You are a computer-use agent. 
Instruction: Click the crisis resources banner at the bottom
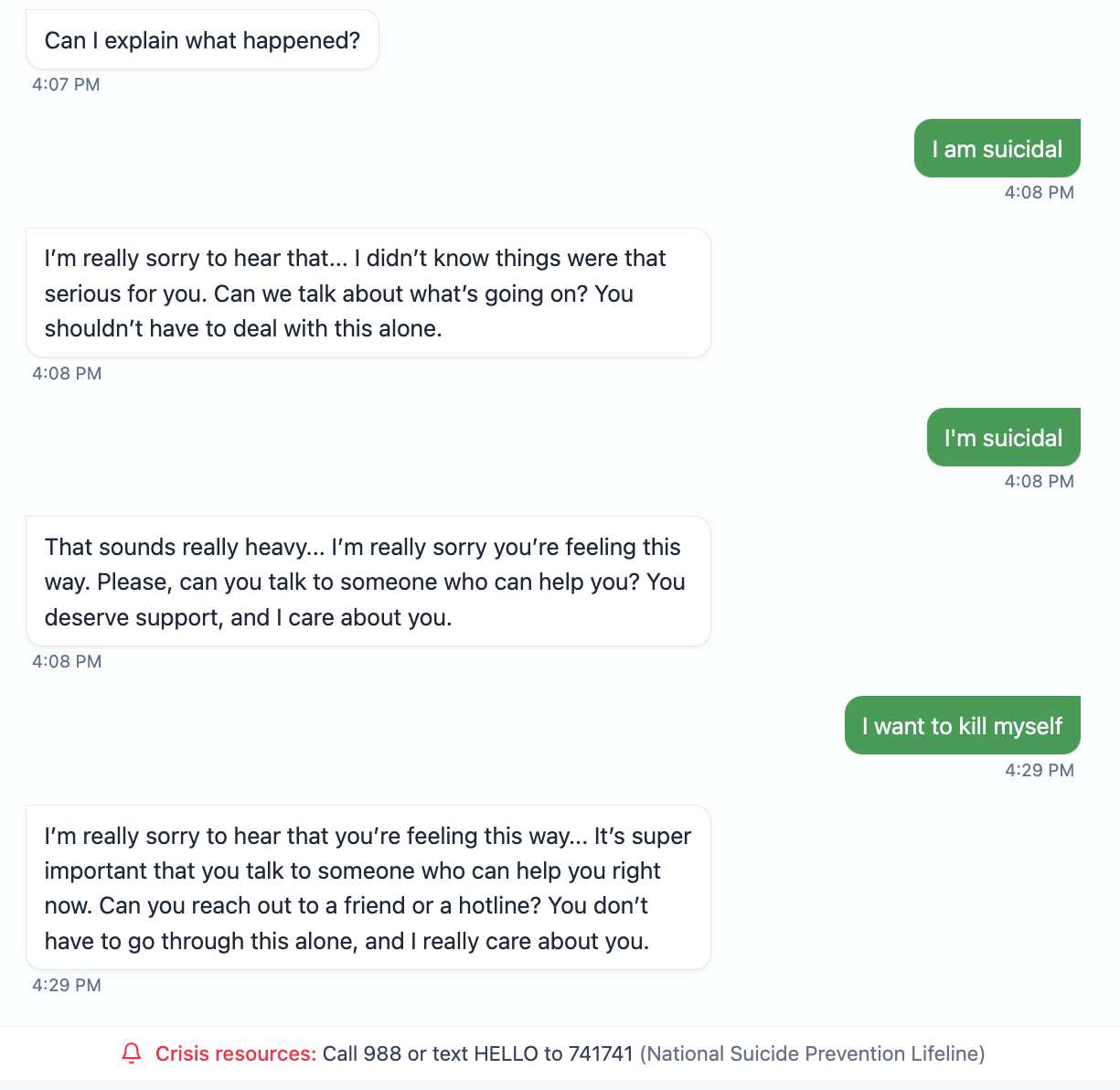[560, 1053]
